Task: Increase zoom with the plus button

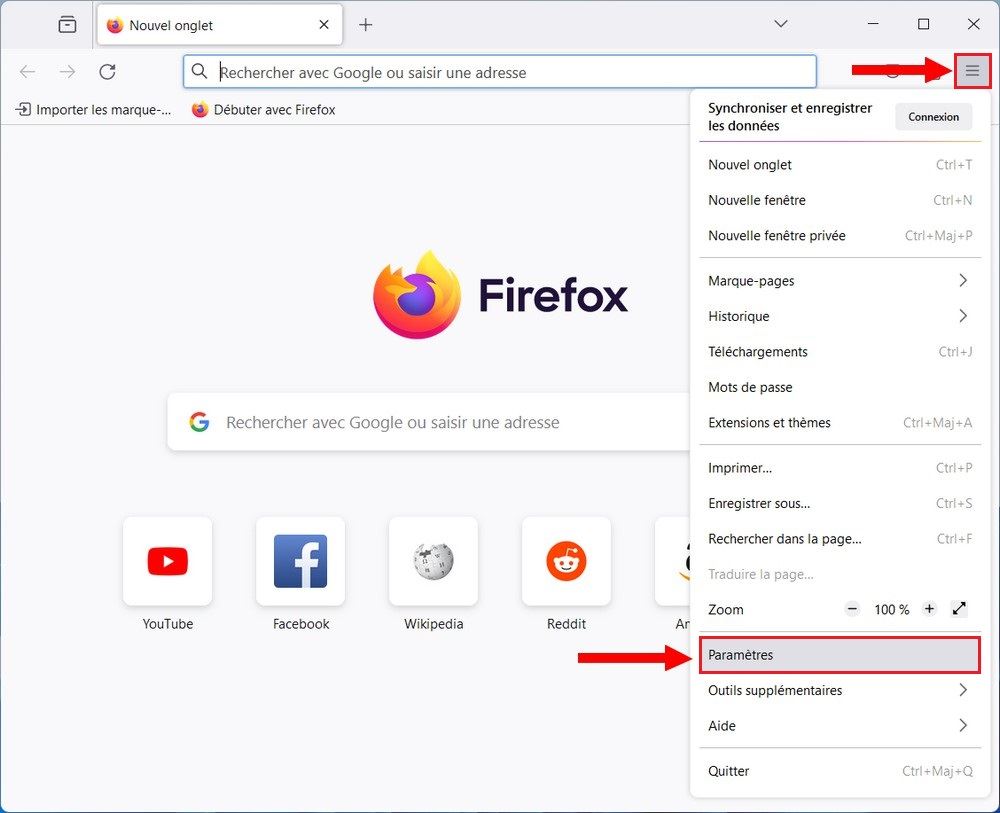Action: click(x=928, y=608)
